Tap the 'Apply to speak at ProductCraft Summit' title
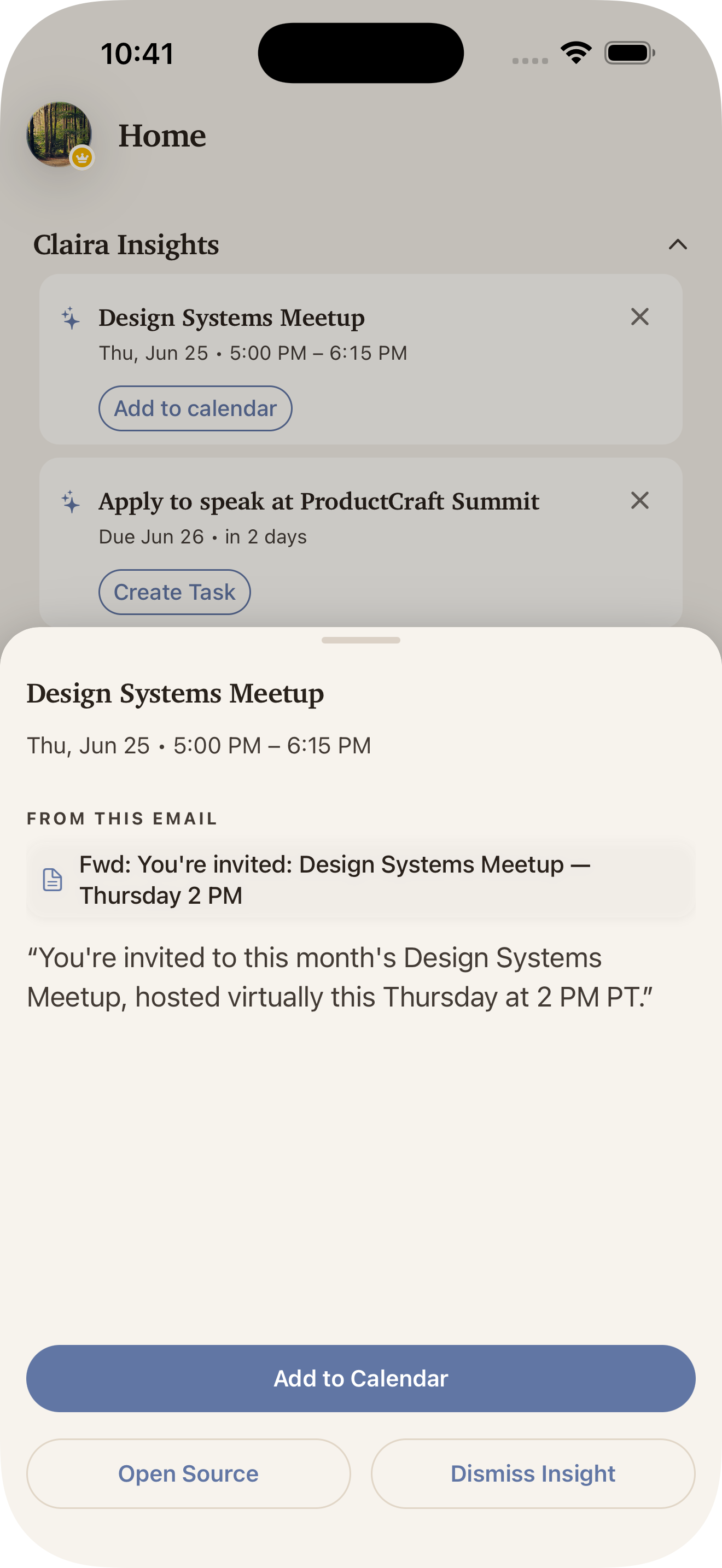Screen dimensions: 722x1568 click(319, 501)
